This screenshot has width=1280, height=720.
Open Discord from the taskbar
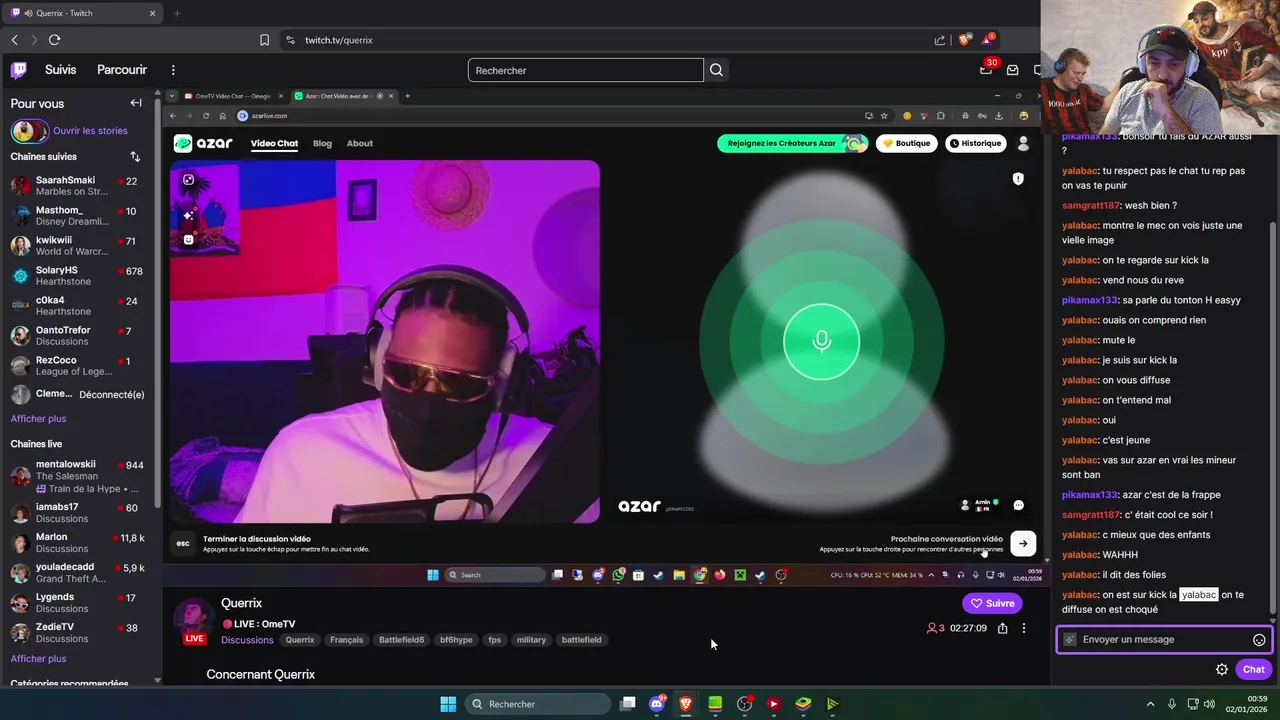[x=657, y=704]
